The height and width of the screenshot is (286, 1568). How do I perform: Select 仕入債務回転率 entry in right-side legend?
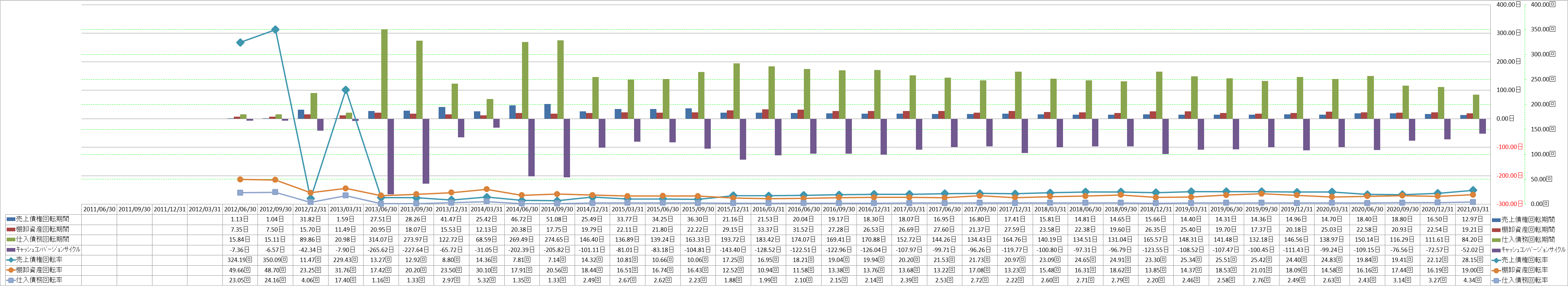(1520, 281)
